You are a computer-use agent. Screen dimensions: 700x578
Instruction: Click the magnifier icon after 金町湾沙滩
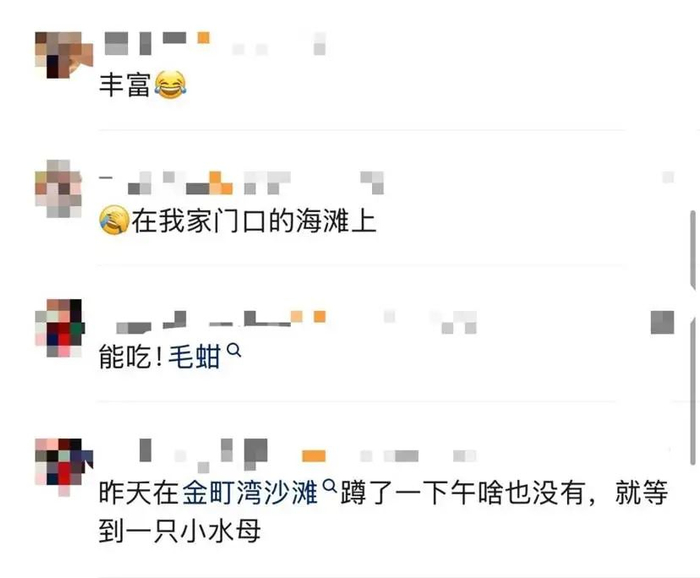point(330,486)
